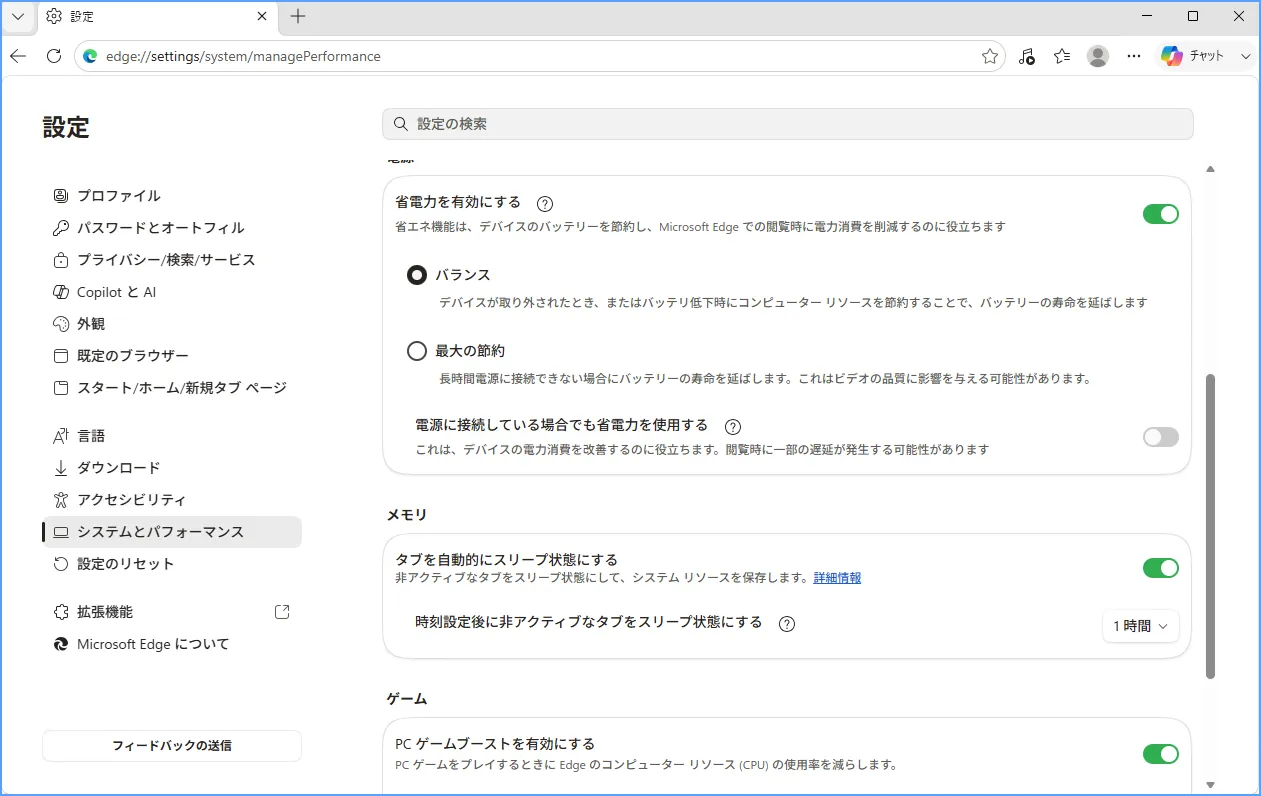Screen dimensions: 1261x796
Task: Click external link icon beside 拡張機能
Action: pos(282,611)
